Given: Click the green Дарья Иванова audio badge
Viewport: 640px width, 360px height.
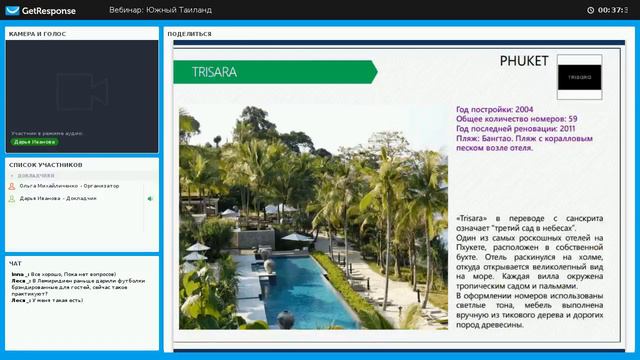Looking at the screenshot, I should 34,142.
